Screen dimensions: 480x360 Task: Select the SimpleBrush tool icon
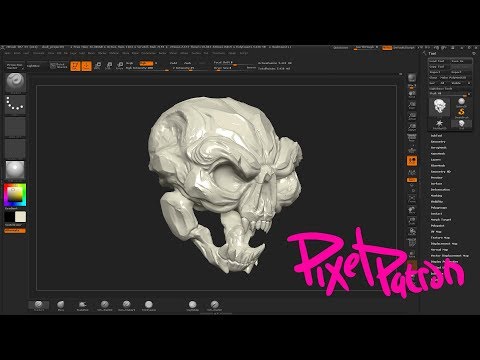point(461,113)
